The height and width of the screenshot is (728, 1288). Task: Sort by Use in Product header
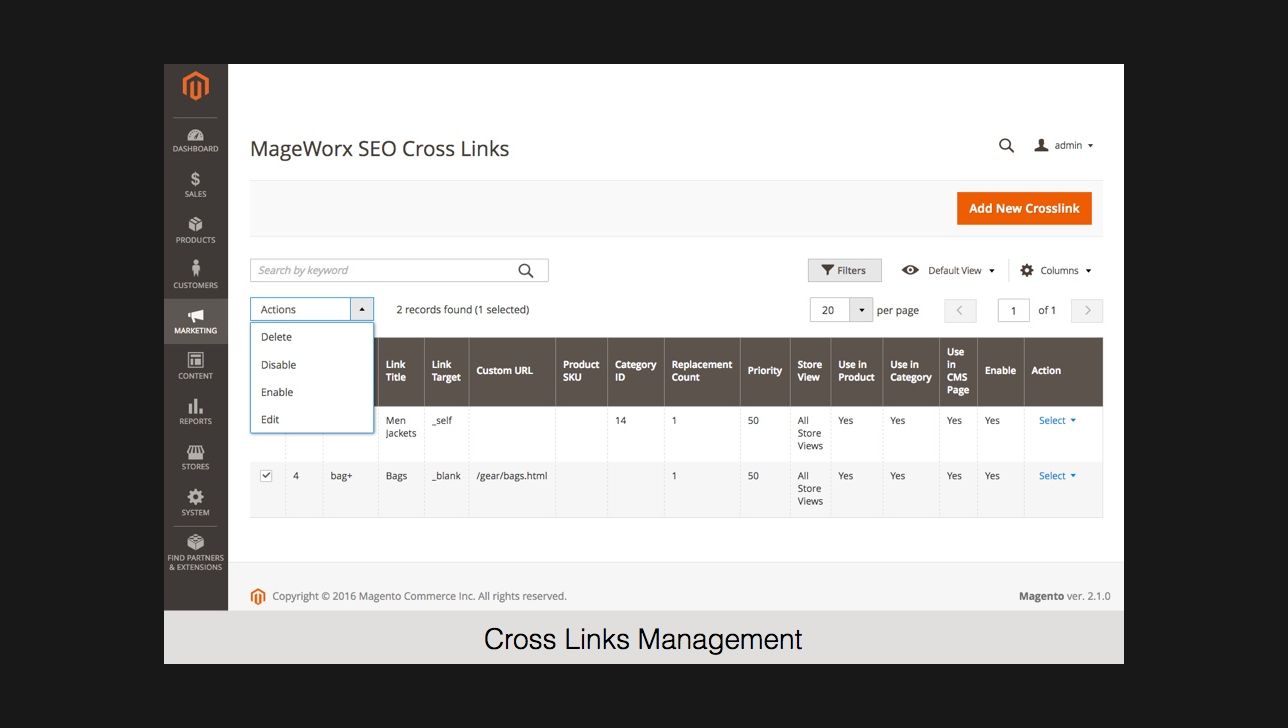point(856,371)
